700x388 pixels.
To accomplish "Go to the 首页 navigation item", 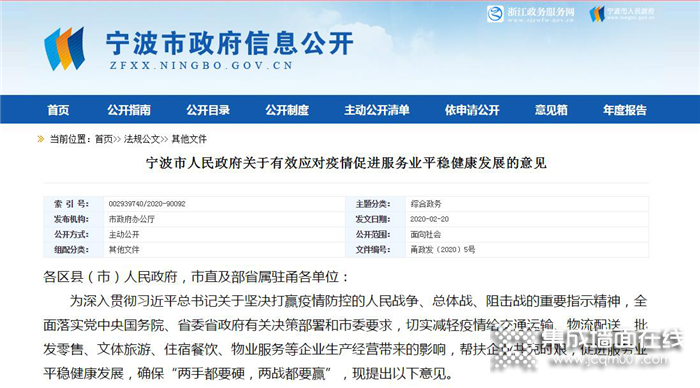I will click(58, 110).
